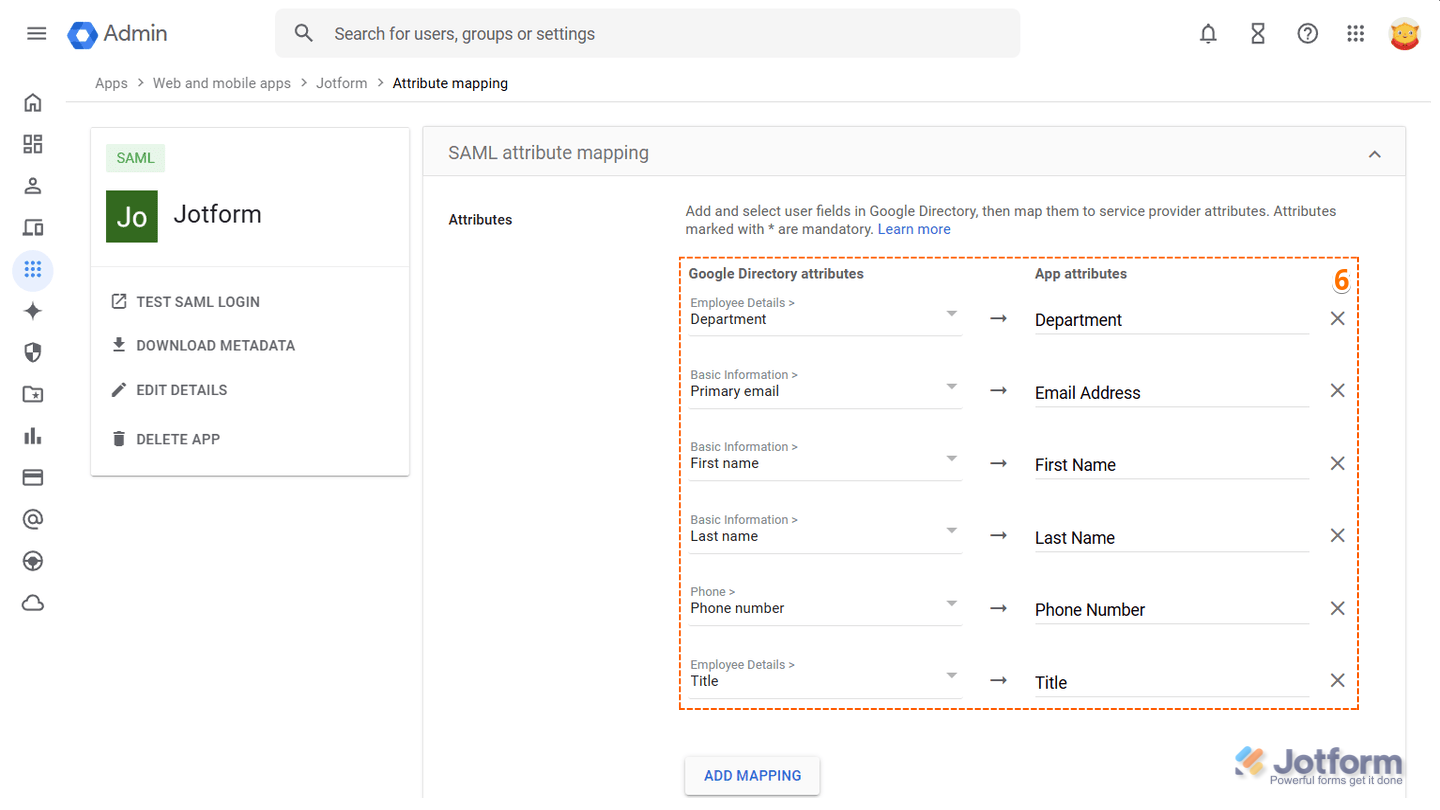Edit the First Name app attribute field
Image resolution: width=1440 pixels, height=810 pixels.
coord(1170,465)
